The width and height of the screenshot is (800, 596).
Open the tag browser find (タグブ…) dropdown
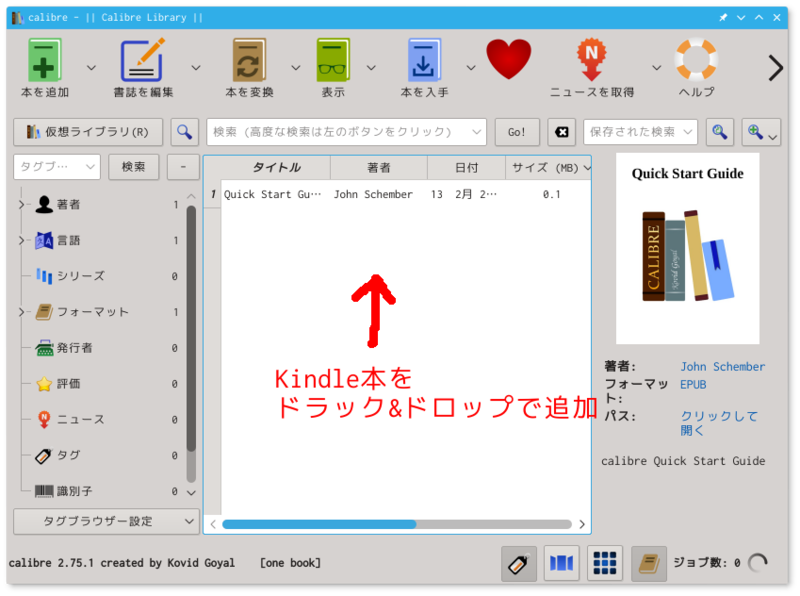(x=57, y=167)
